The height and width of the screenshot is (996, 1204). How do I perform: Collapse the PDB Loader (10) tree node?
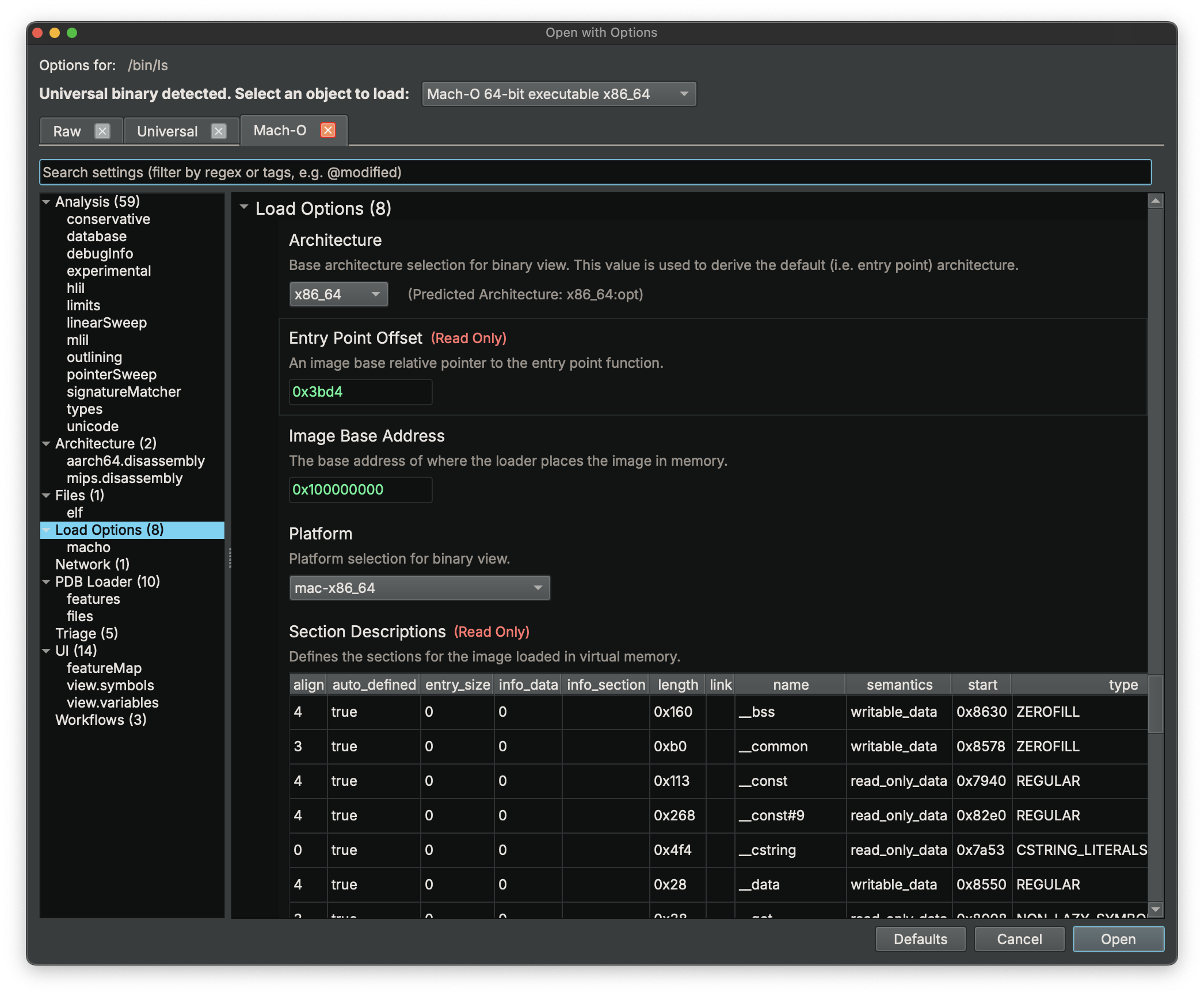pos(46,581)
